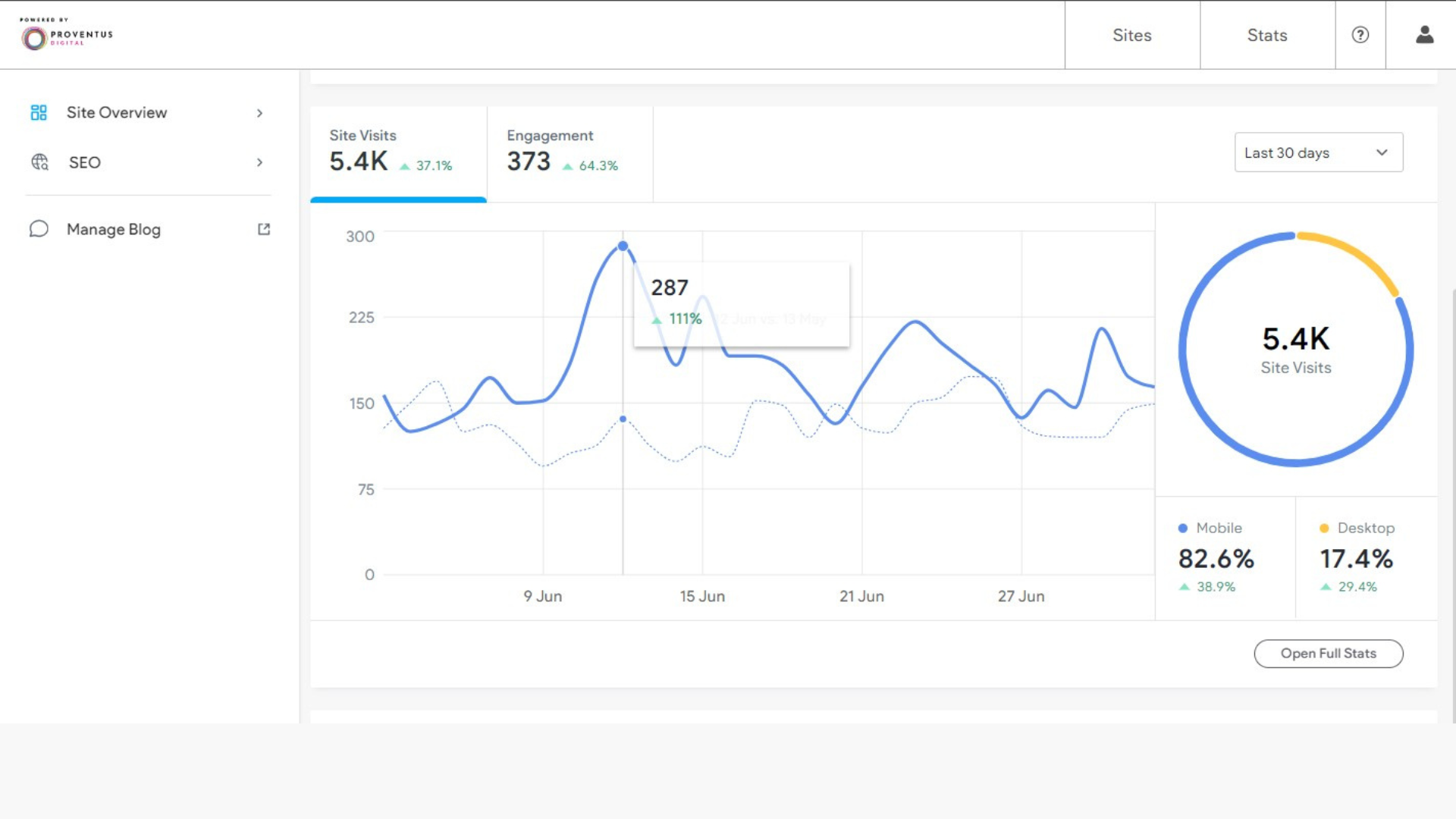1456x819 pixels.
Task: Open the Last 30 days dropdown
Action: click(1319, 152)
